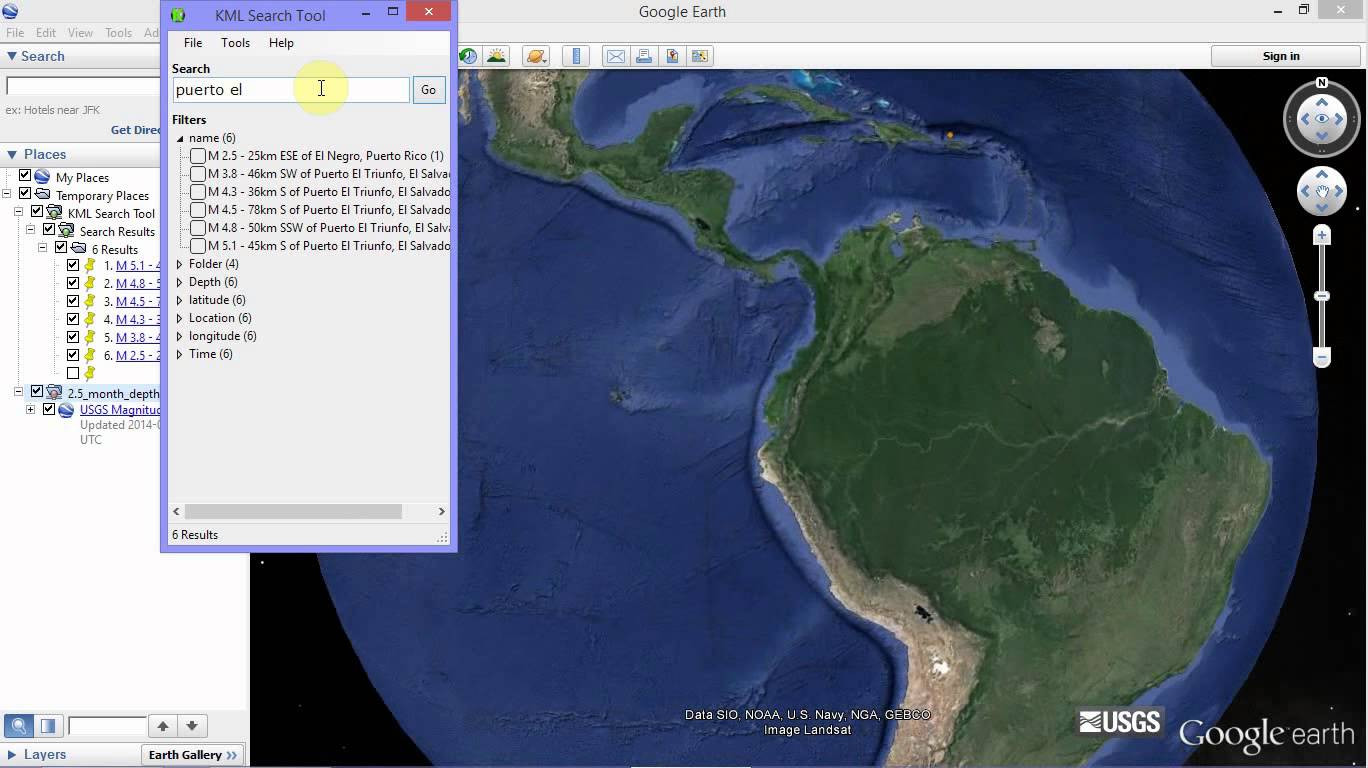1368x768 pixels.
Task: Open Google Earth Edit menu
Action: click(x=46, y=33)
